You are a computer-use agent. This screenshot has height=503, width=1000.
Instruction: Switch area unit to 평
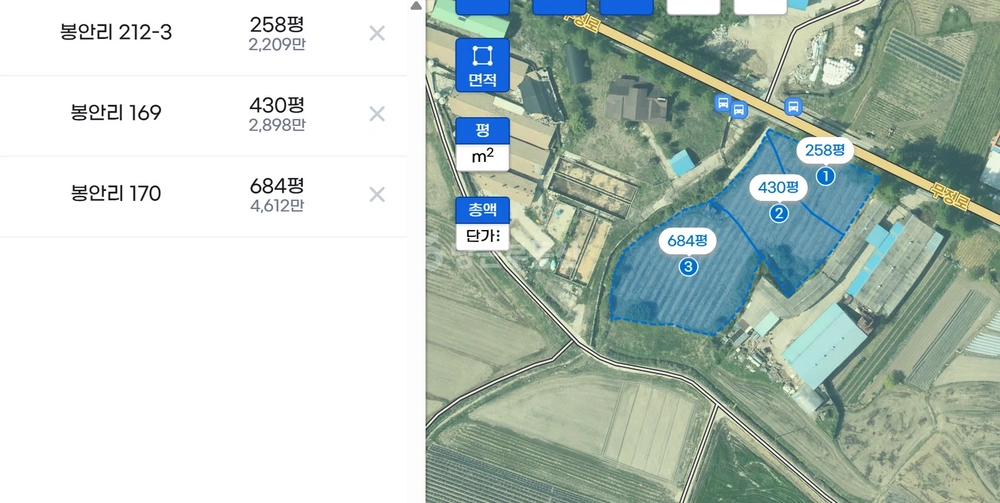click(x=482, y=131)
